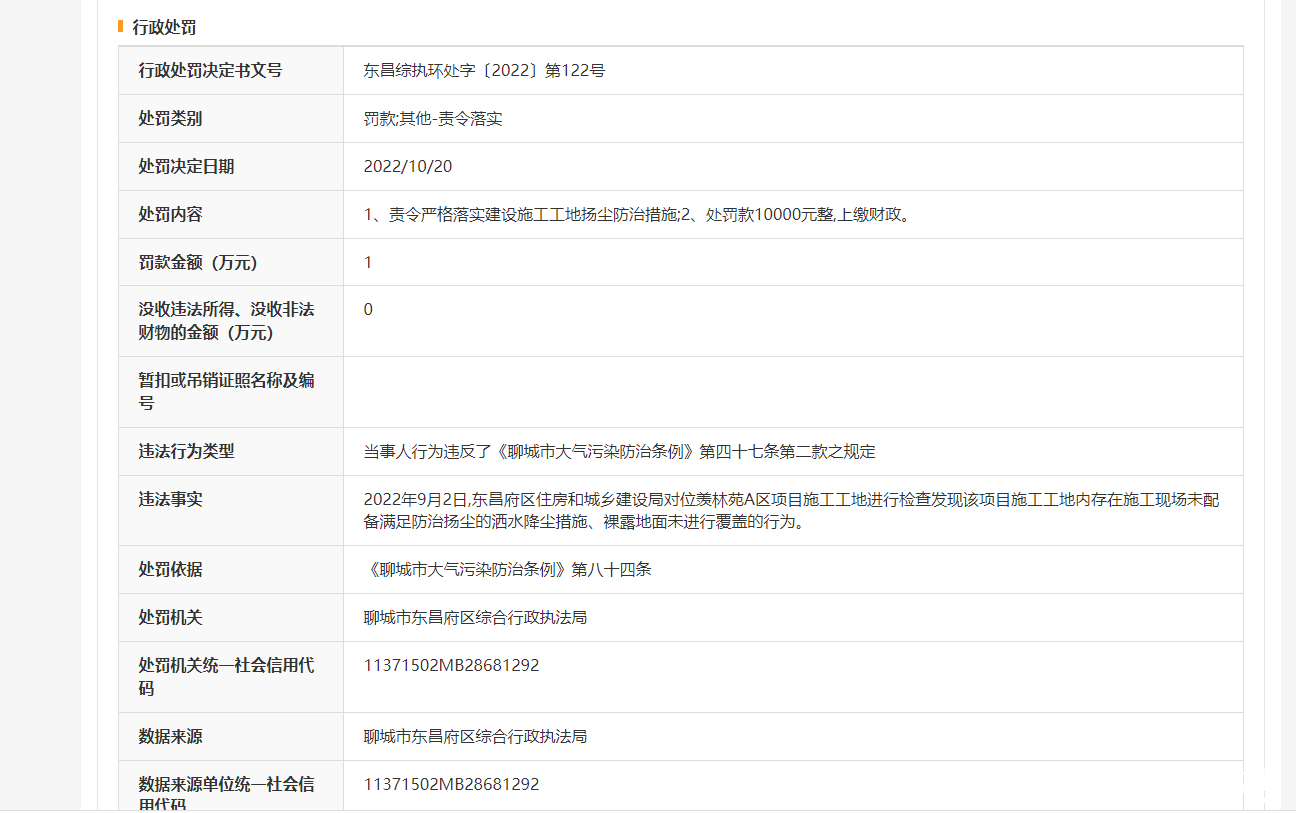Screen dimensions: 1296x813
Task: Click credit code in the 数据来源单位 row
Action: pos(452,785)
